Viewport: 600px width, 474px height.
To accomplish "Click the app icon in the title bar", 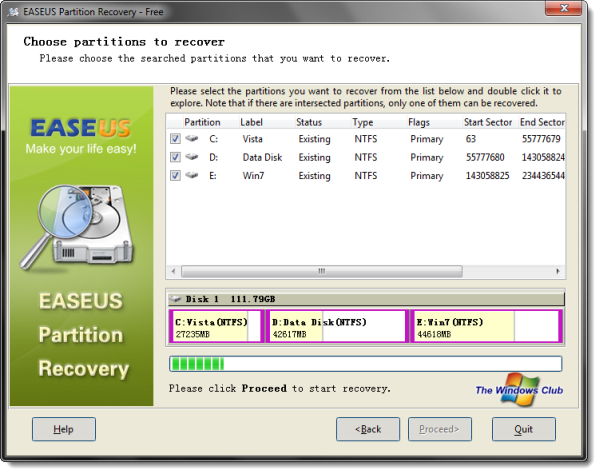I will point(13,12).
